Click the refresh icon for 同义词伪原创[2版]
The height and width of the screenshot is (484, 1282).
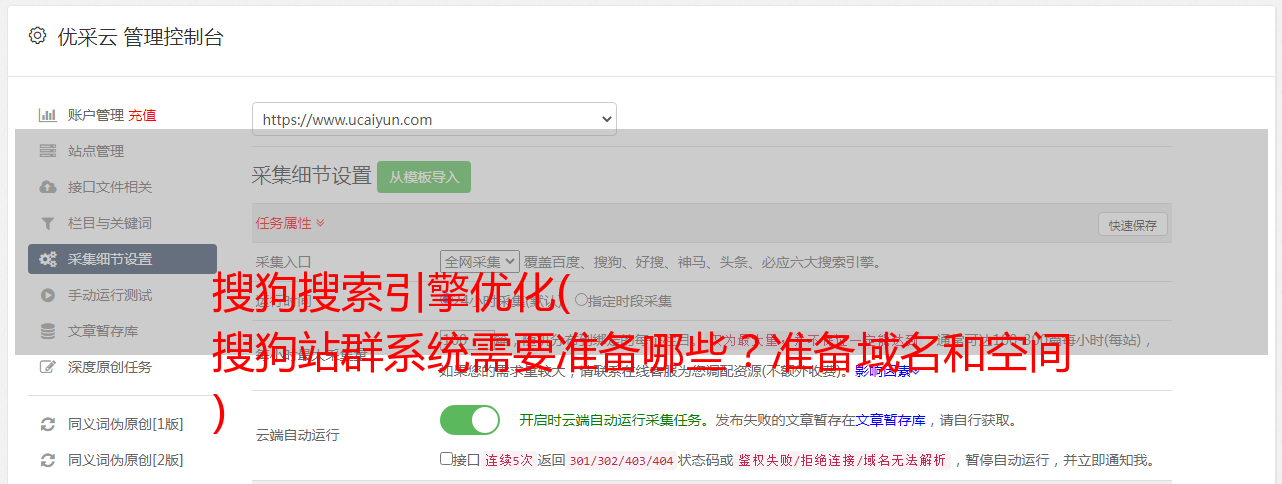click(x=47, y=460)
